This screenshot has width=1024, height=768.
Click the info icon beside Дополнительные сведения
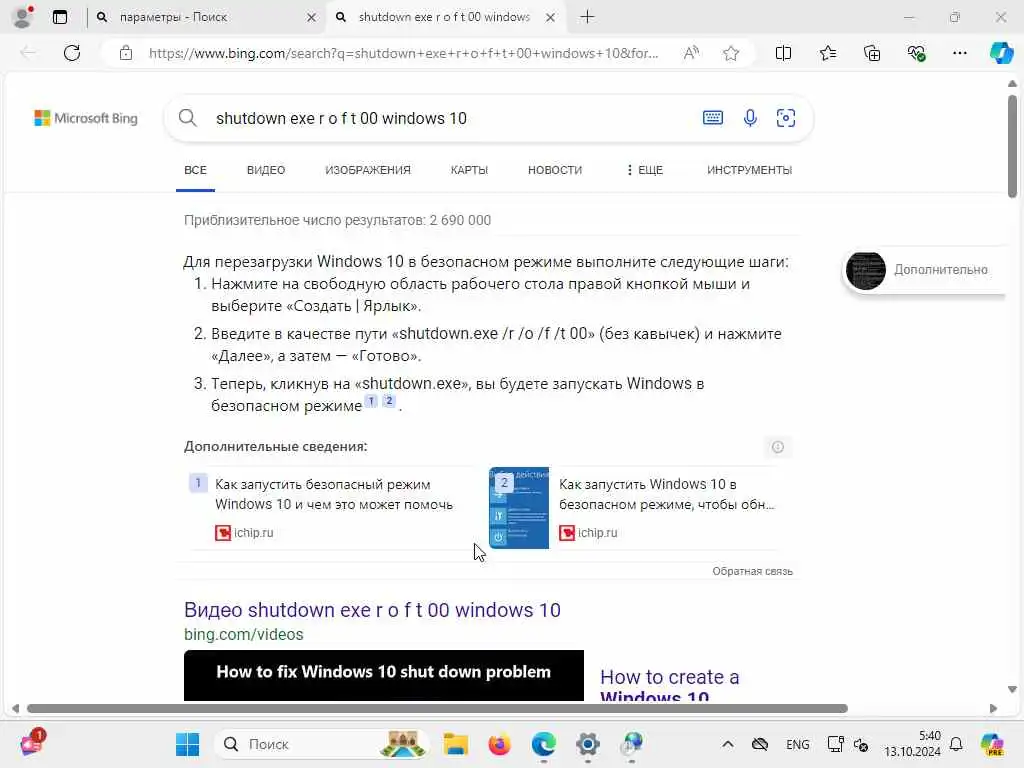click(x=777, y=447)
